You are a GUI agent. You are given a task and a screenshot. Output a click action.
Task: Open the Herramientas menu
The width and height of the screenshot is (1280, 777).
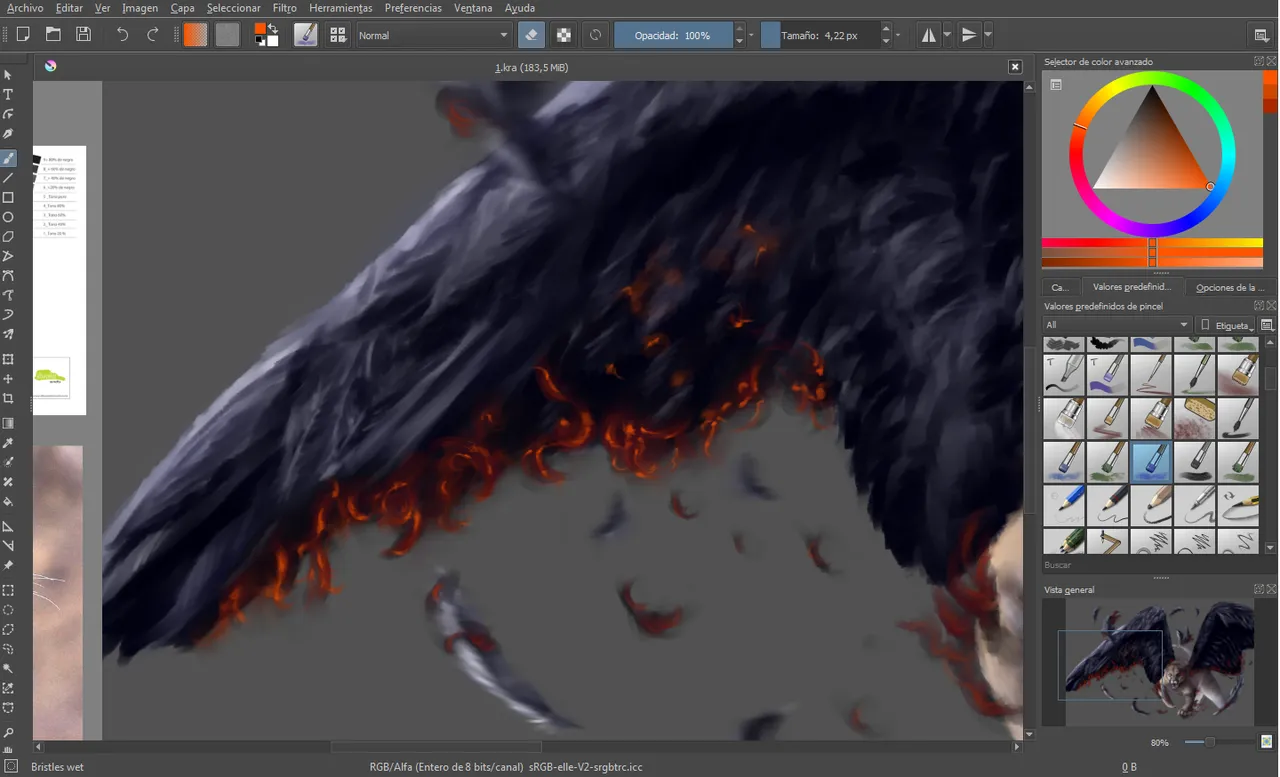(x=340, y=8)
